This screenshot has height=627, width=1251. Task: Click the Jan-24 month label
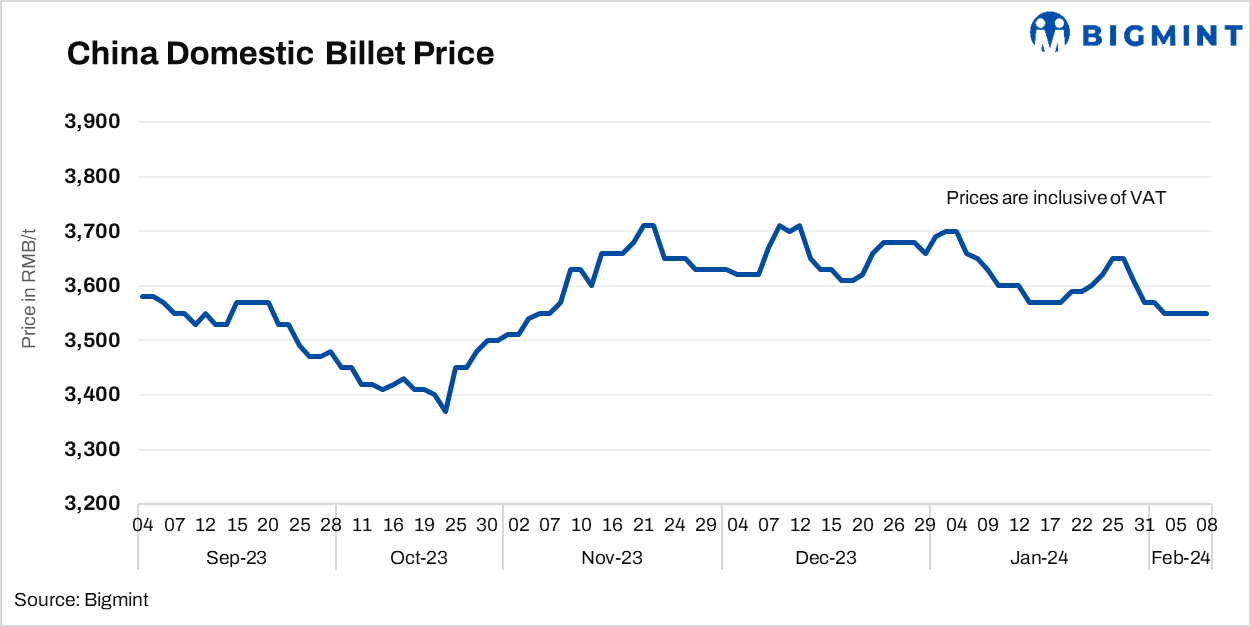(1038, 557)
